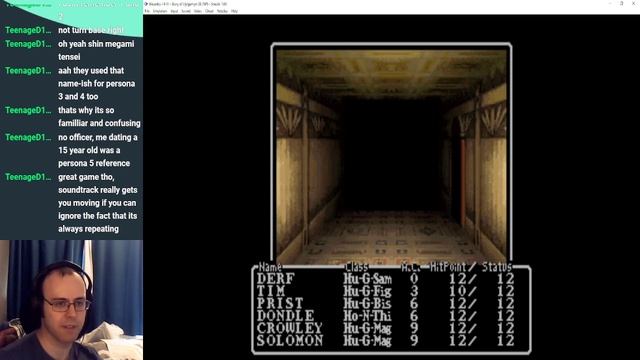
Task: Close the emulator window
Action: (x=634, y=4)
